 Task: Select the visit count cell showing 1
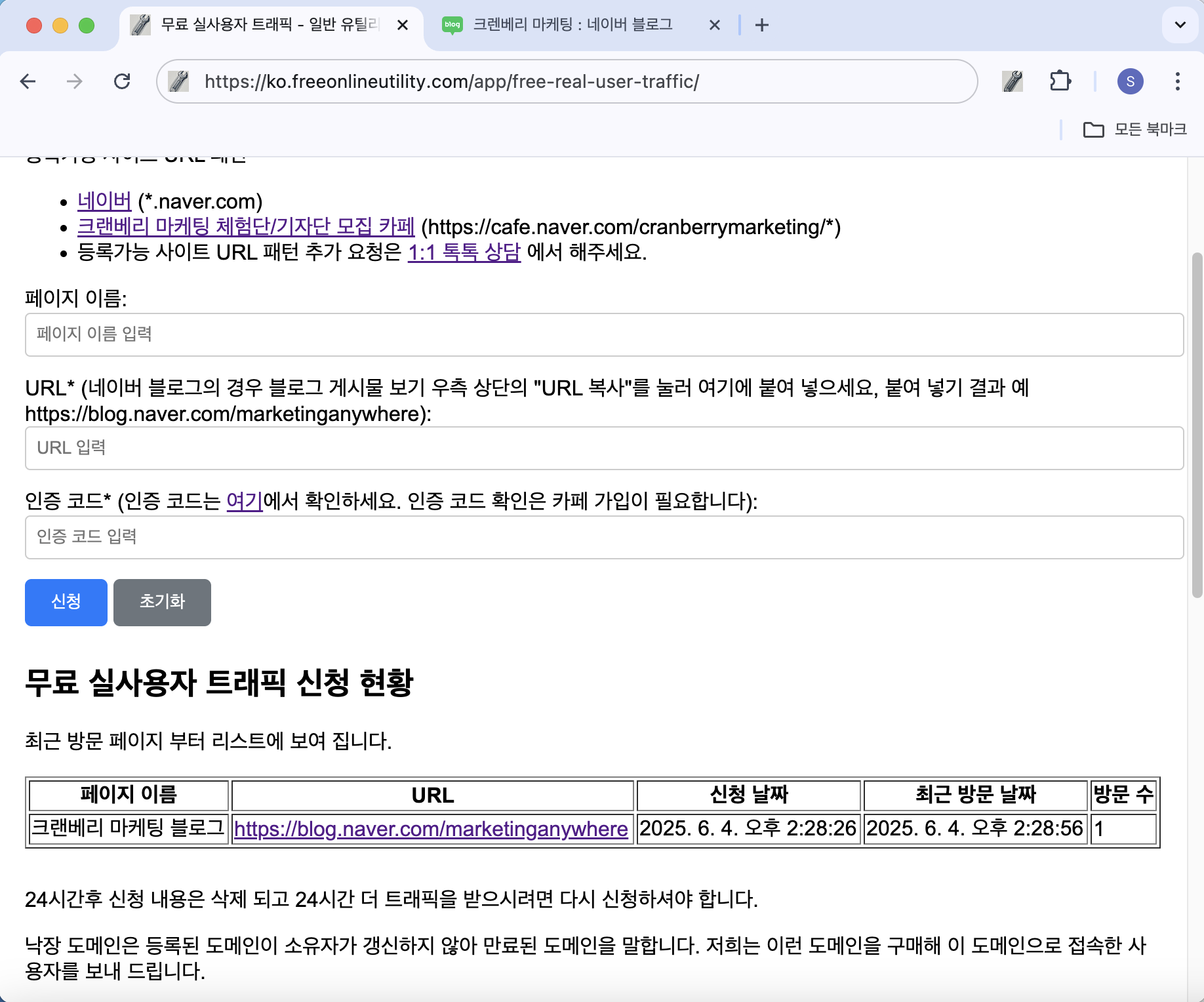pyautogui.click(x=1123, y=829)
